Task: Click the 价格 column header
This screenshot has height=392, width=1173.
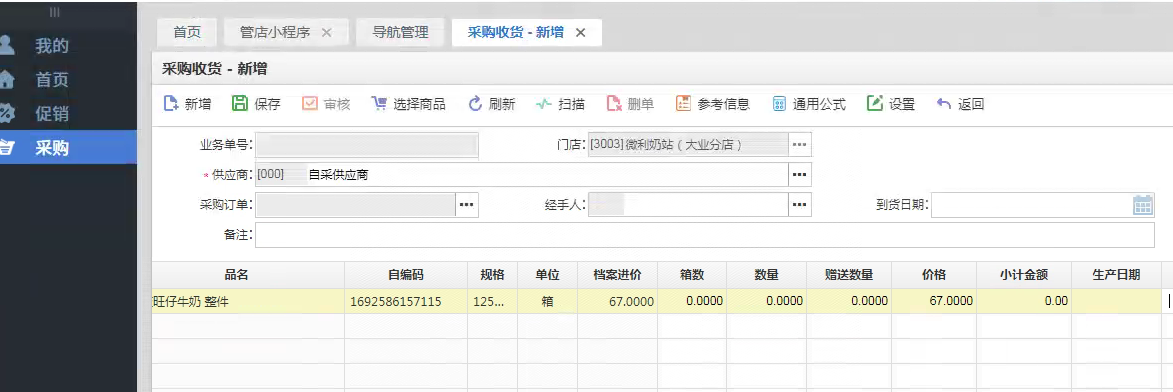Action: [934, 275]
